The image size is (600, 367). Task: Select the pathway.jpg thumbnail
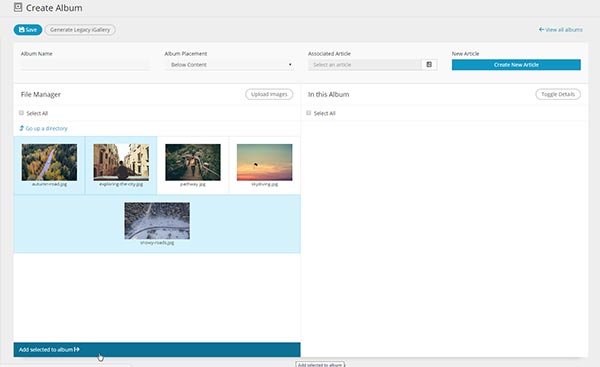[x=193, y=162]
